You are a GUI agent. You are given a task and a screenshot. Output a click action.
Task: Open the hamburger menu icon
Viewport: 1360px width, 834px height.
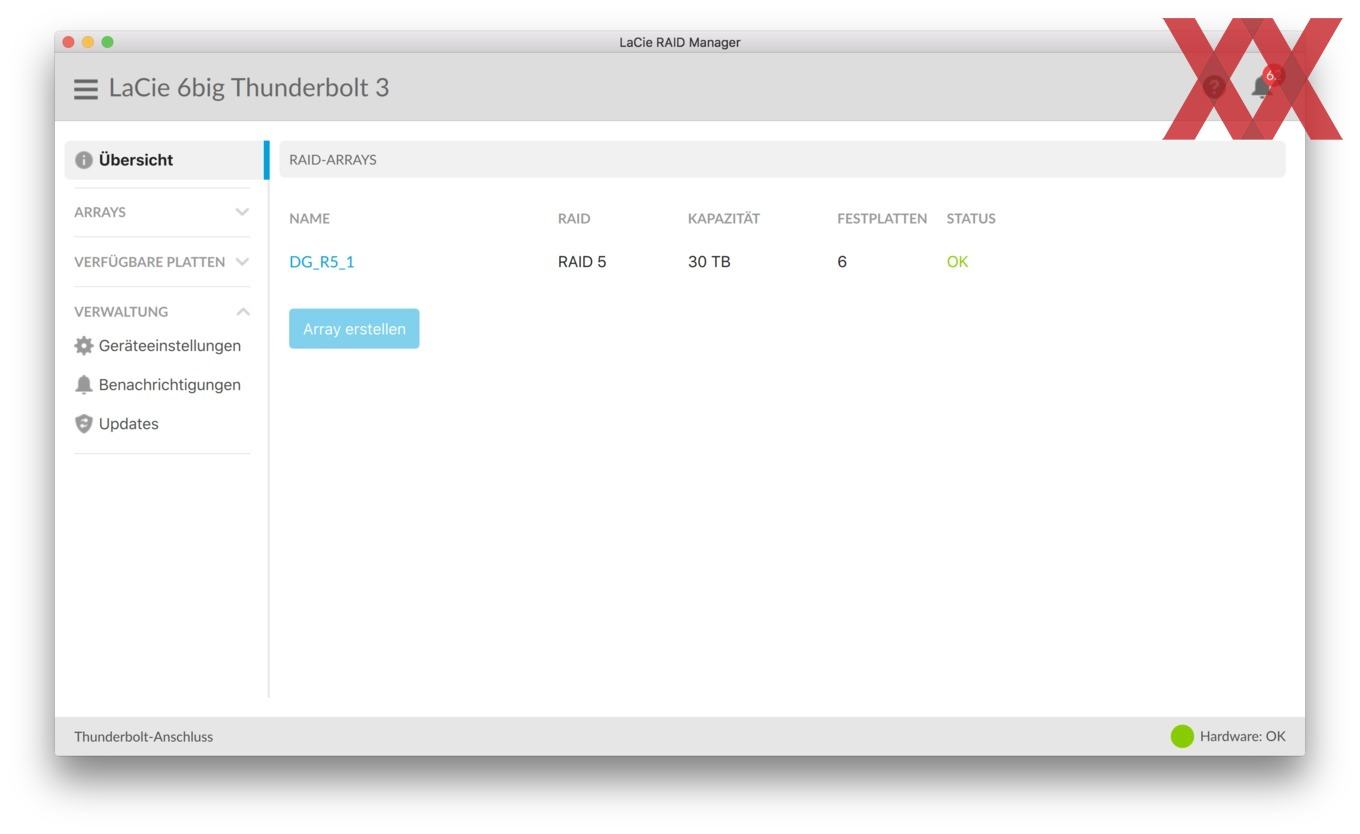tap(87, 89)
